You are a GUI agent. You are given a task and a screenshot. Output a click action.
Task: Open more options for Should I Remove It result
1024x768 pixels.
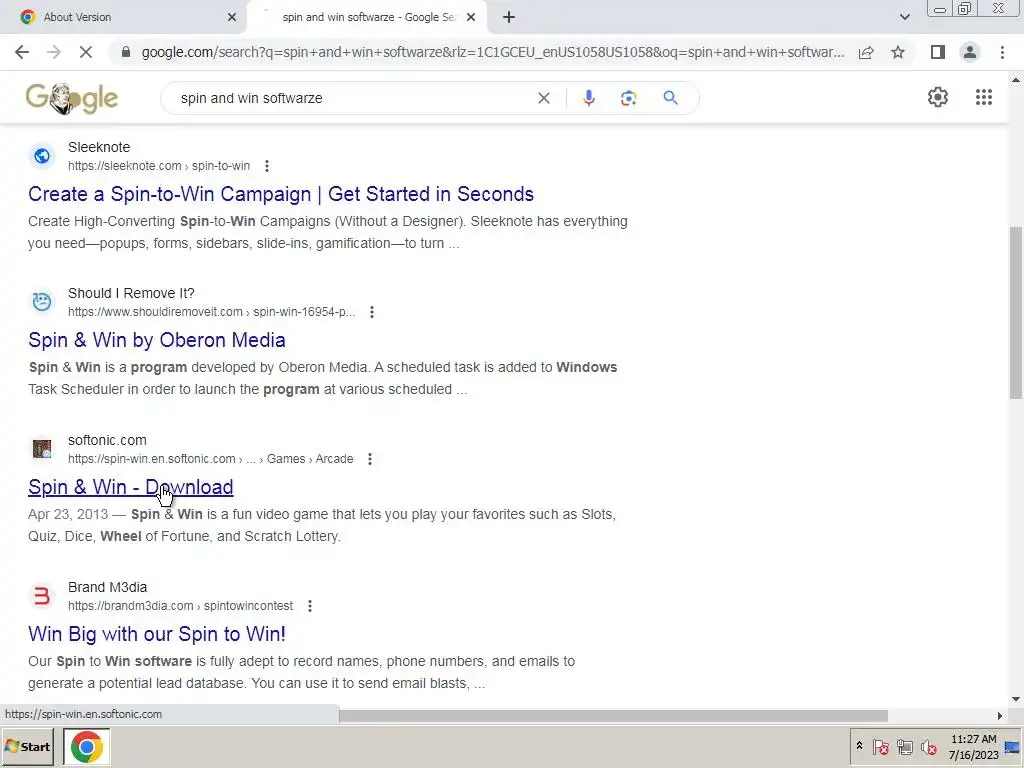pyautogui.click(x=372, y=312)
